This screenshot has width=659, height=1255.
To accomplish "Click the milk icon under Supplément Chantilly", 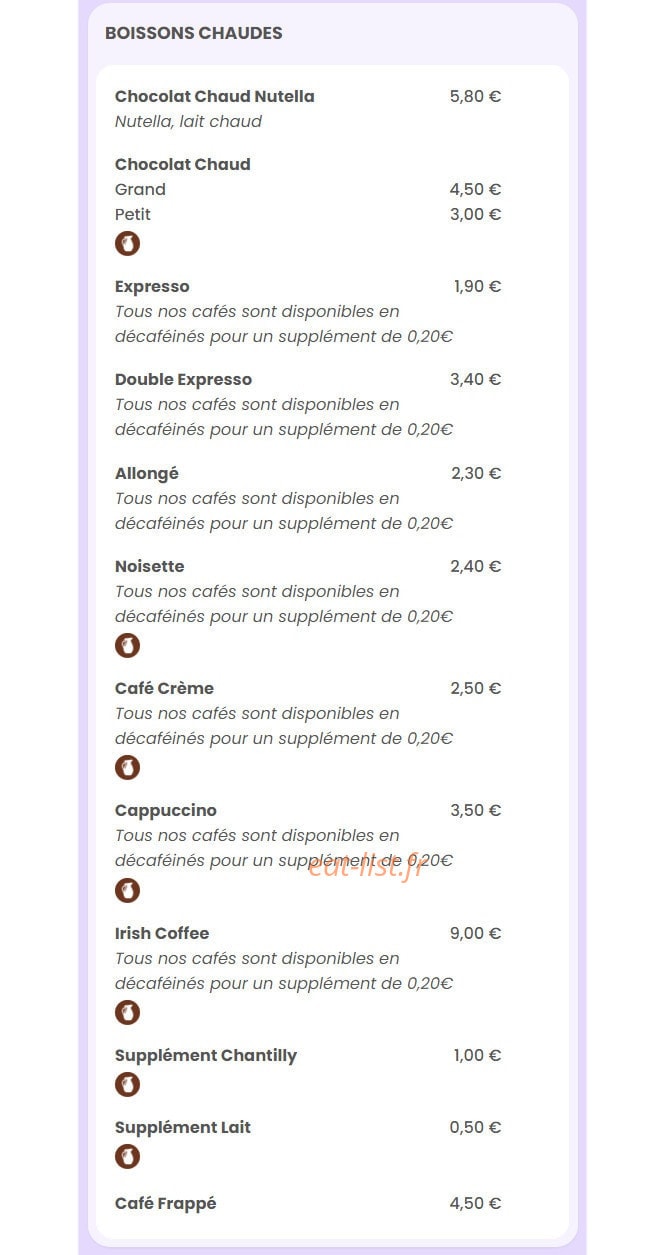I will tap(127, 1084).
